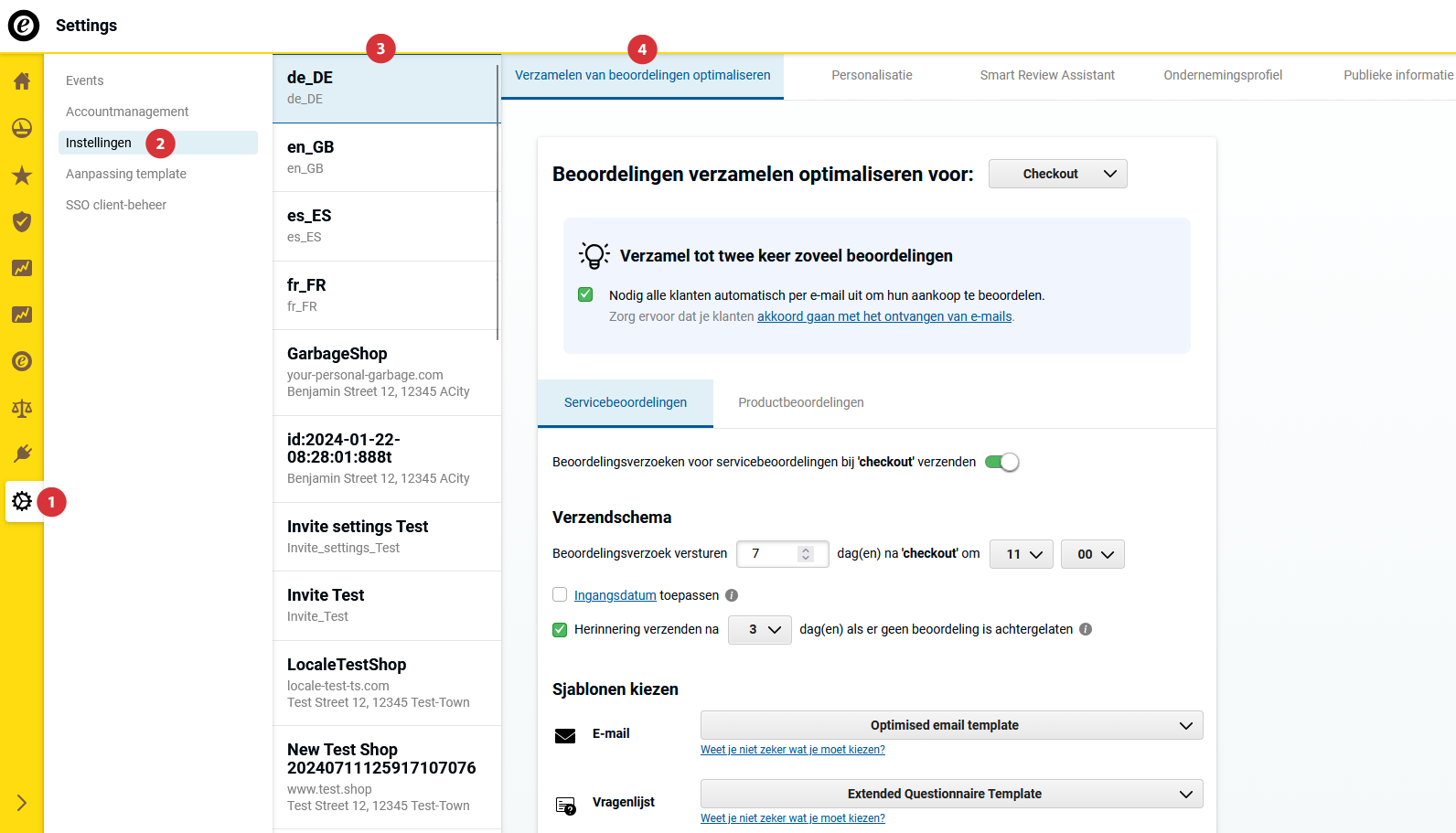Open the Optimised email template dropdown

point(952,725)
